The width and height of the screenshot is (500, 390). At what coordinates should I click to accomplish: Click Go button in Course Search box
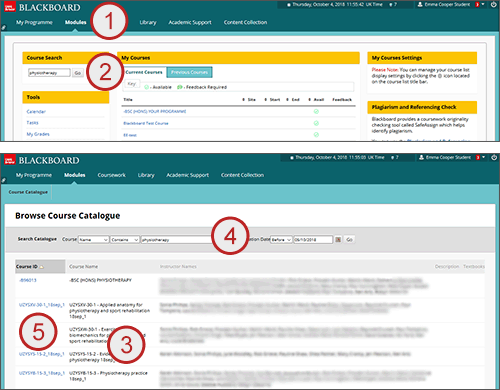tap(78, 73)
